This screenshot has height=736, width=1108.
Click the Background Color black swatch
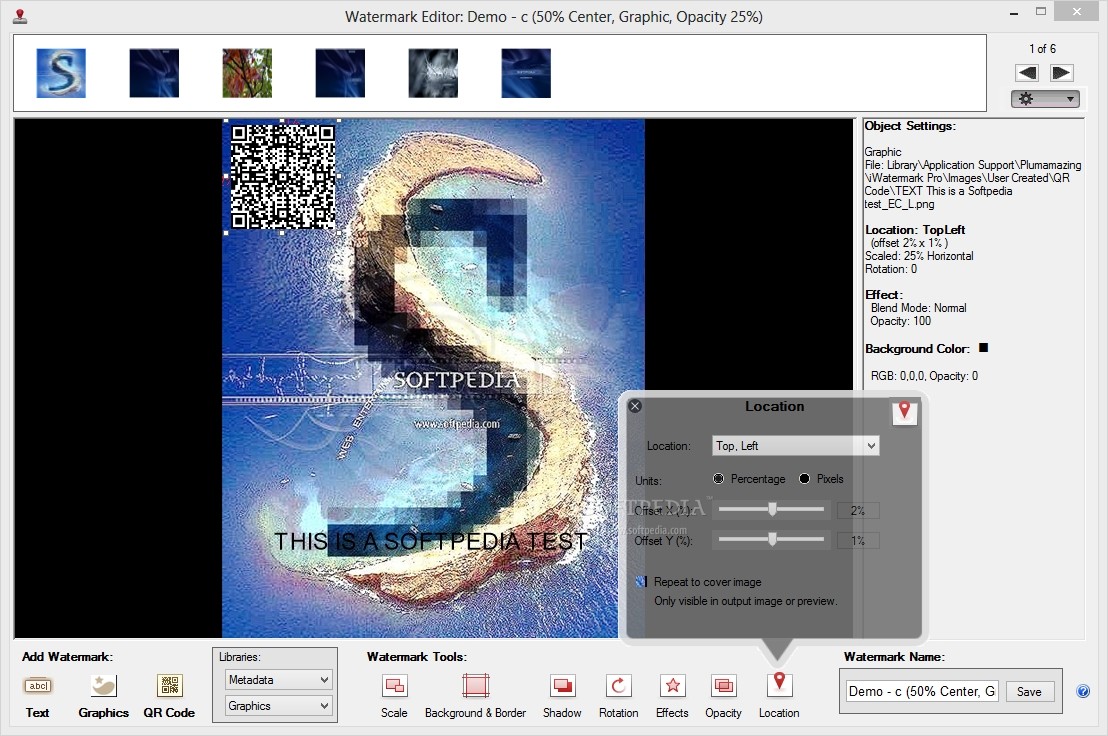point(983,348)
